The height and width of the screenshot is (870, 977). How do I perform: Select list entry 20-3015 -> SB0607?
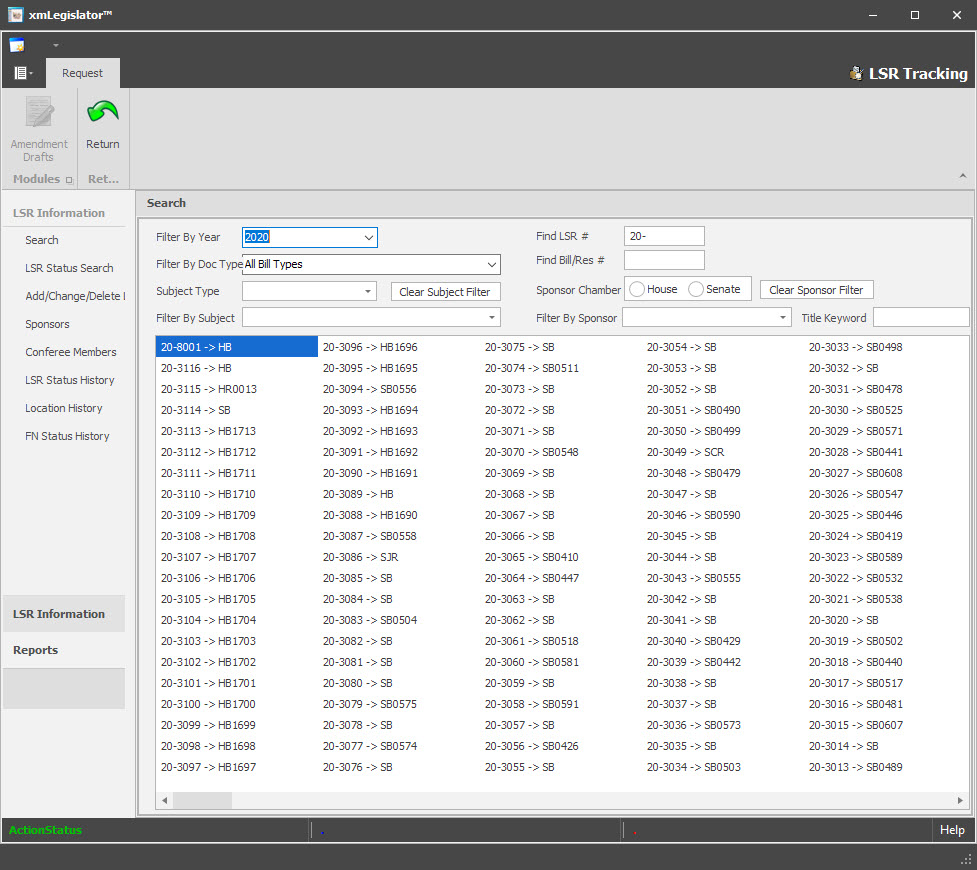click(x=855, y=725)
